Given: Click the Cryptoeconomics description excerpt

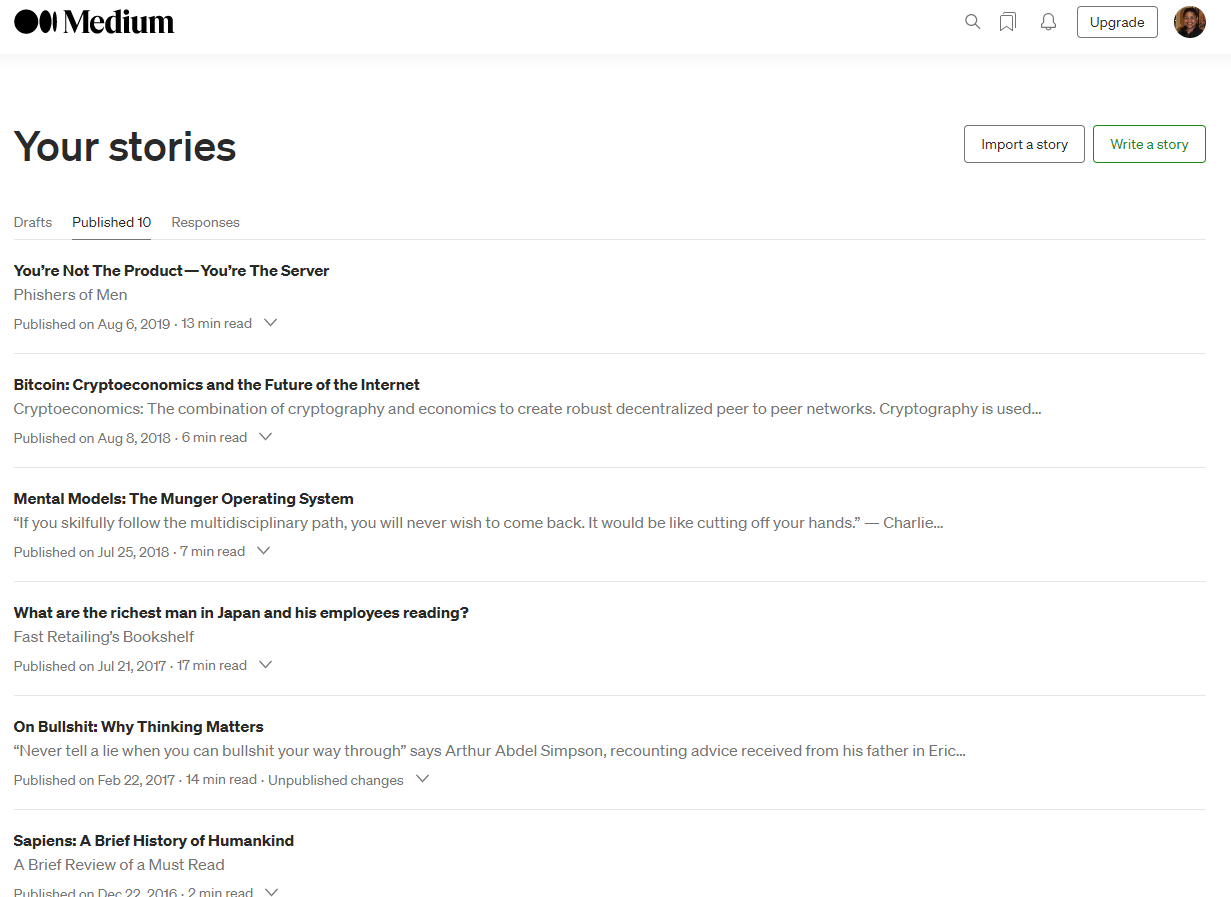Looking at the screenshot, I should 528,408.
